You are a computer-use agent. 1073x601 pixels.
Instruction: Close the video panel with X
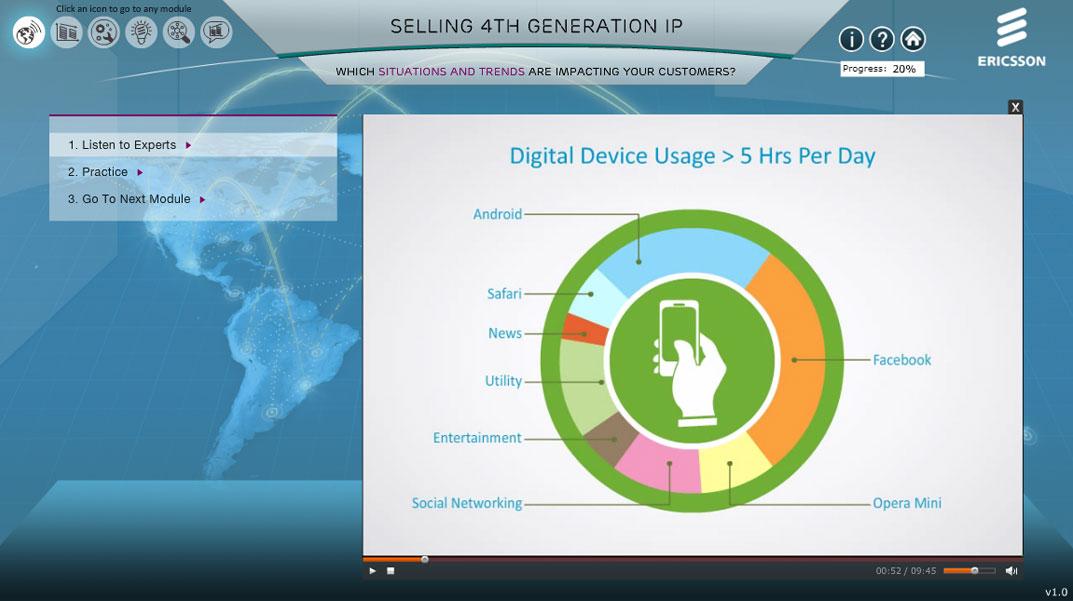pyautogui.click(x=1016, y=107)
